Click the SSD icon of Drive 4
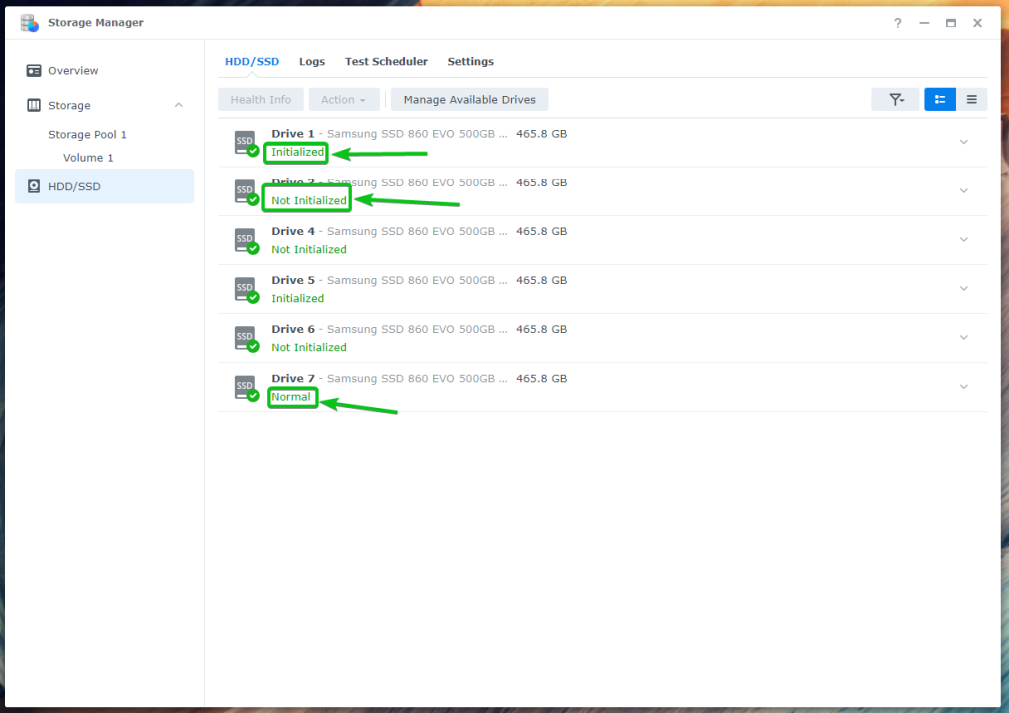Image resolution: width=1009 pixels, height=713 pixels. pos(246,241)
